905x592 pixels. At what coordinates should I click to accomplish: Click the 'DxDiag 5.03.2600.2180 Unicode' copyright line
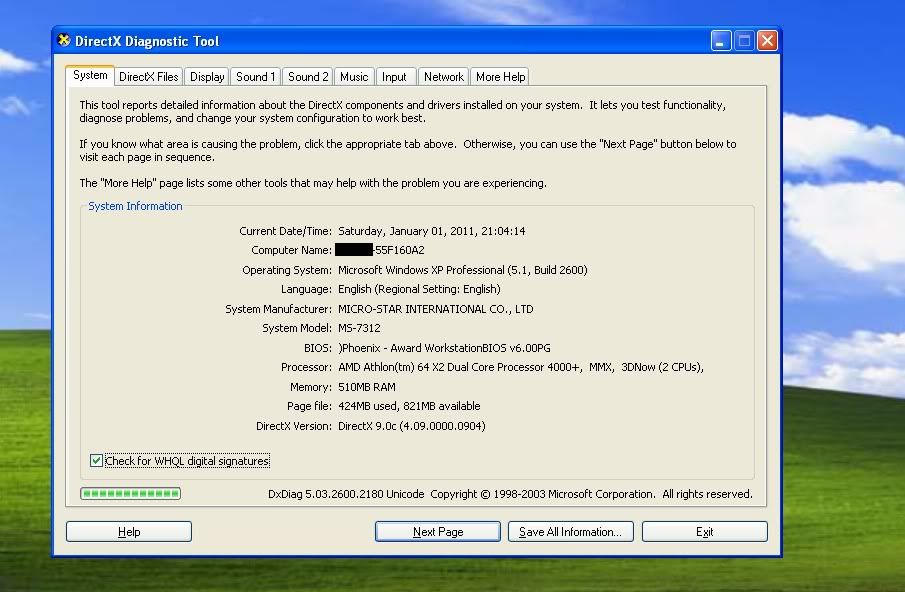click(510, 494)
